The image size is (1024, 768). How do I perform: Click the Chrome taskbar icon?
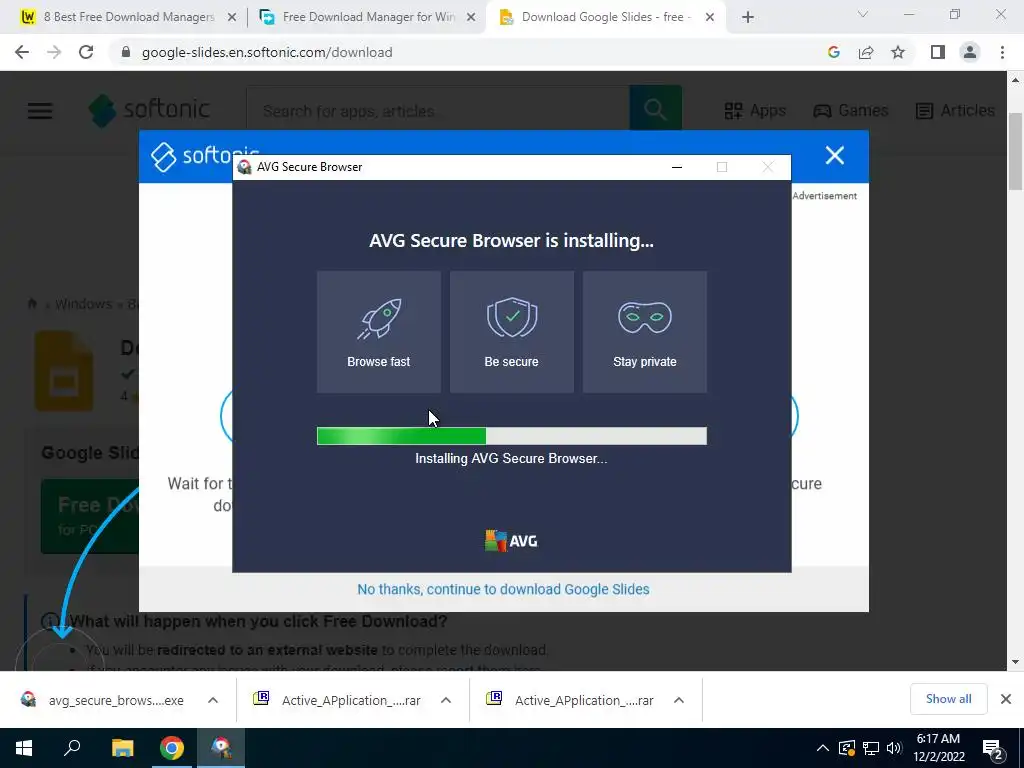(x=172, y=748)
